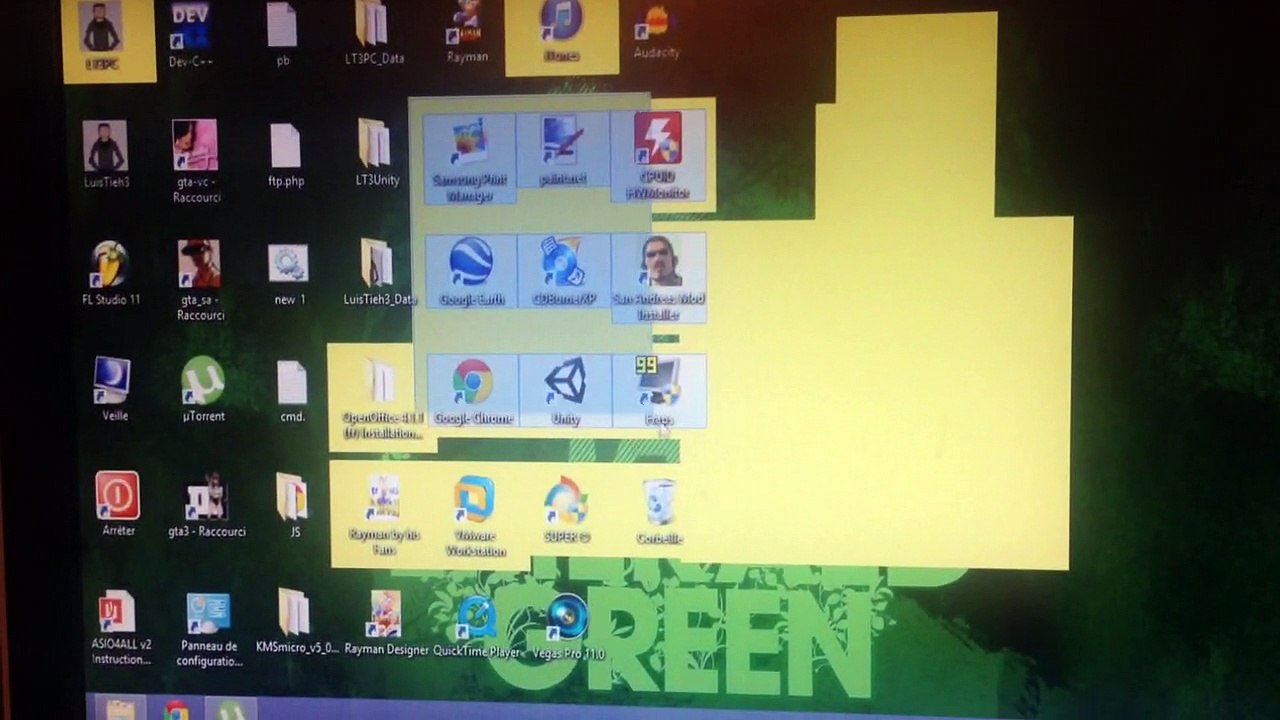Click the VMware Workstation shortcut

[x=475, y=516]
